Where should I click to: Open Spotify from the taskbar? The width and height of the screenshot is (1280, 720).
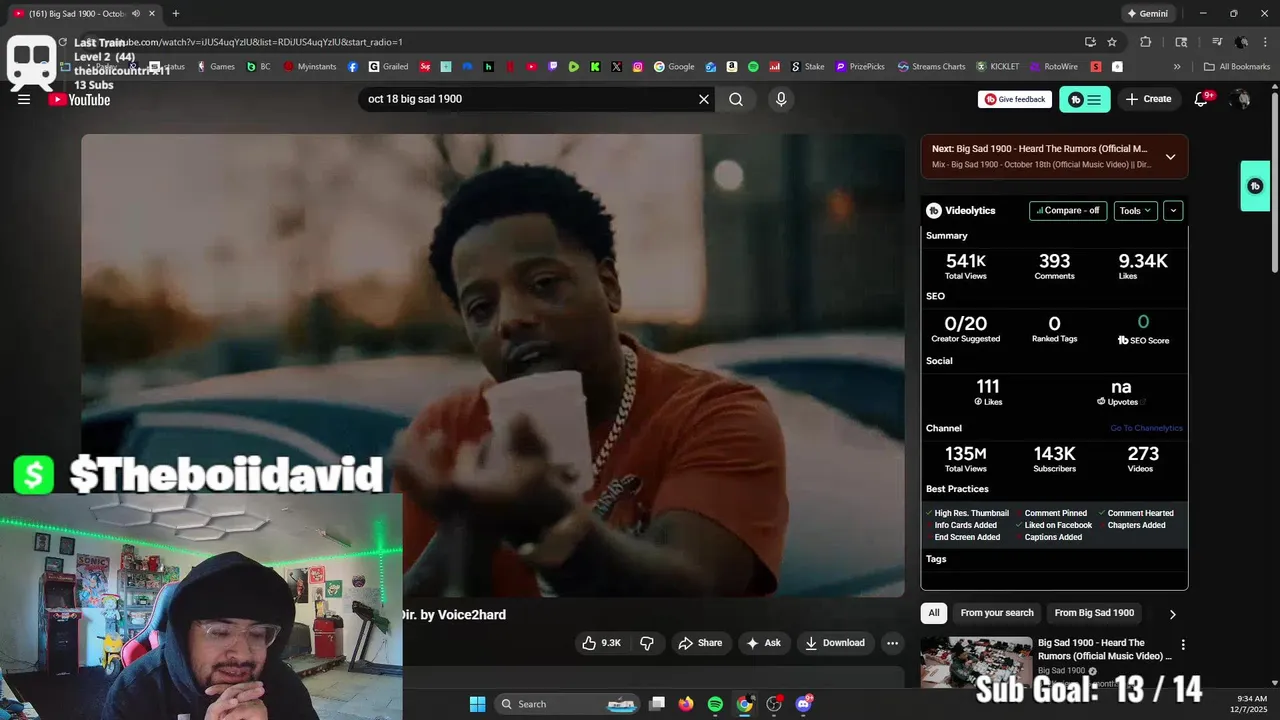tap(715, 704)
